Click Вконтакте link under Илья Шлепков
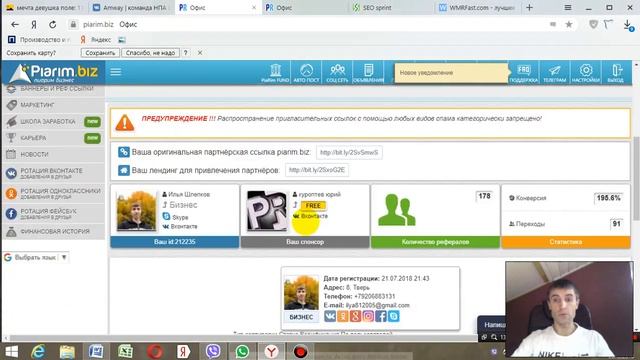This screenshot has width=640, height=360. point(184,226)
